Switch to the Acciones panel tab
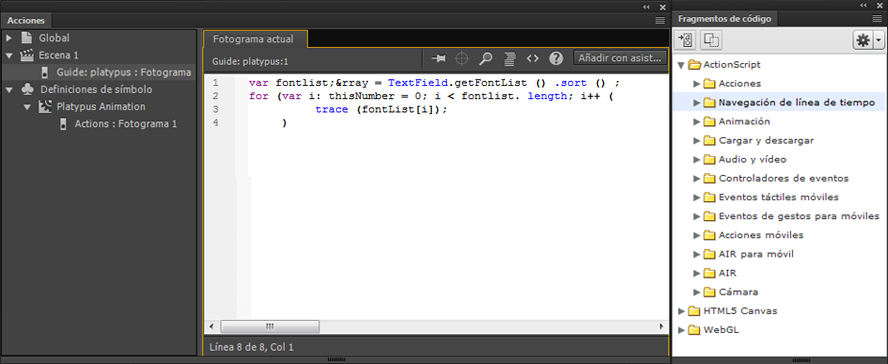The width and height of the screenshot is (888, 364). click(26, 20)
